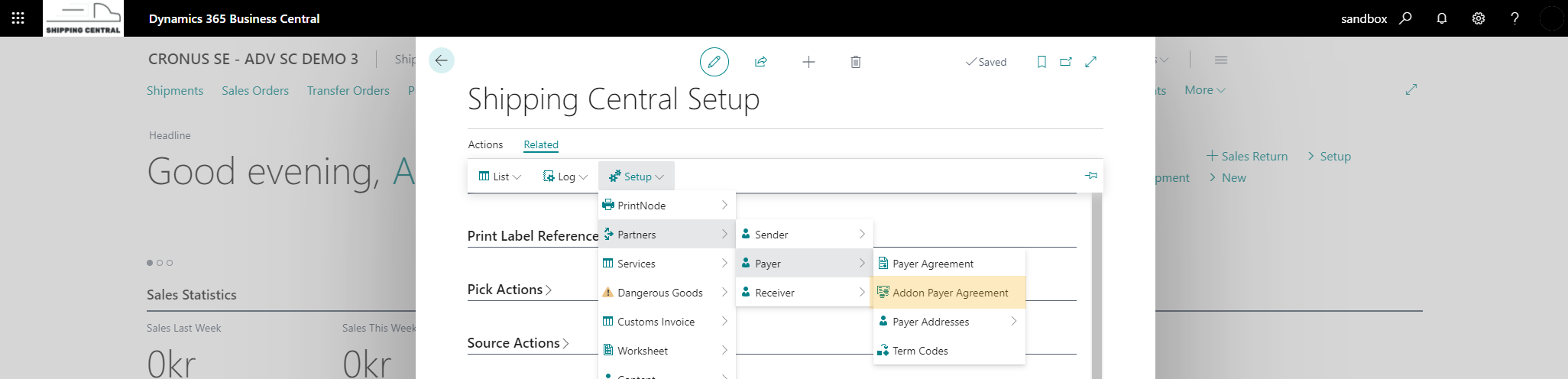Open Dangerous Goods submenu
The image size is (1568, 379).
point(666,293)
